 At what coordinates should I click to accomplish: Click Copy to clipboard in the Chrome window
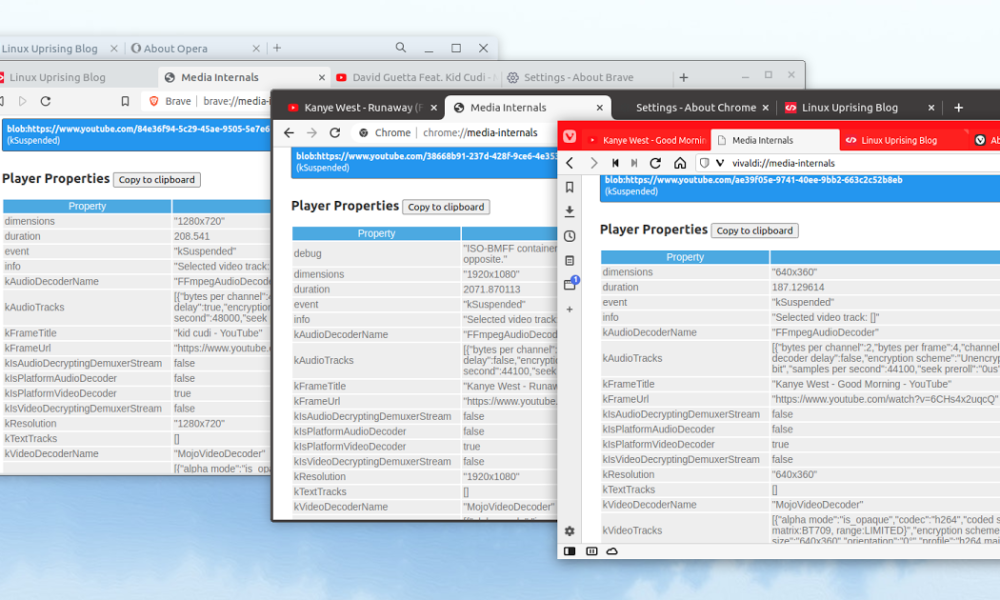pyautogui.click(x=446, y=207)
